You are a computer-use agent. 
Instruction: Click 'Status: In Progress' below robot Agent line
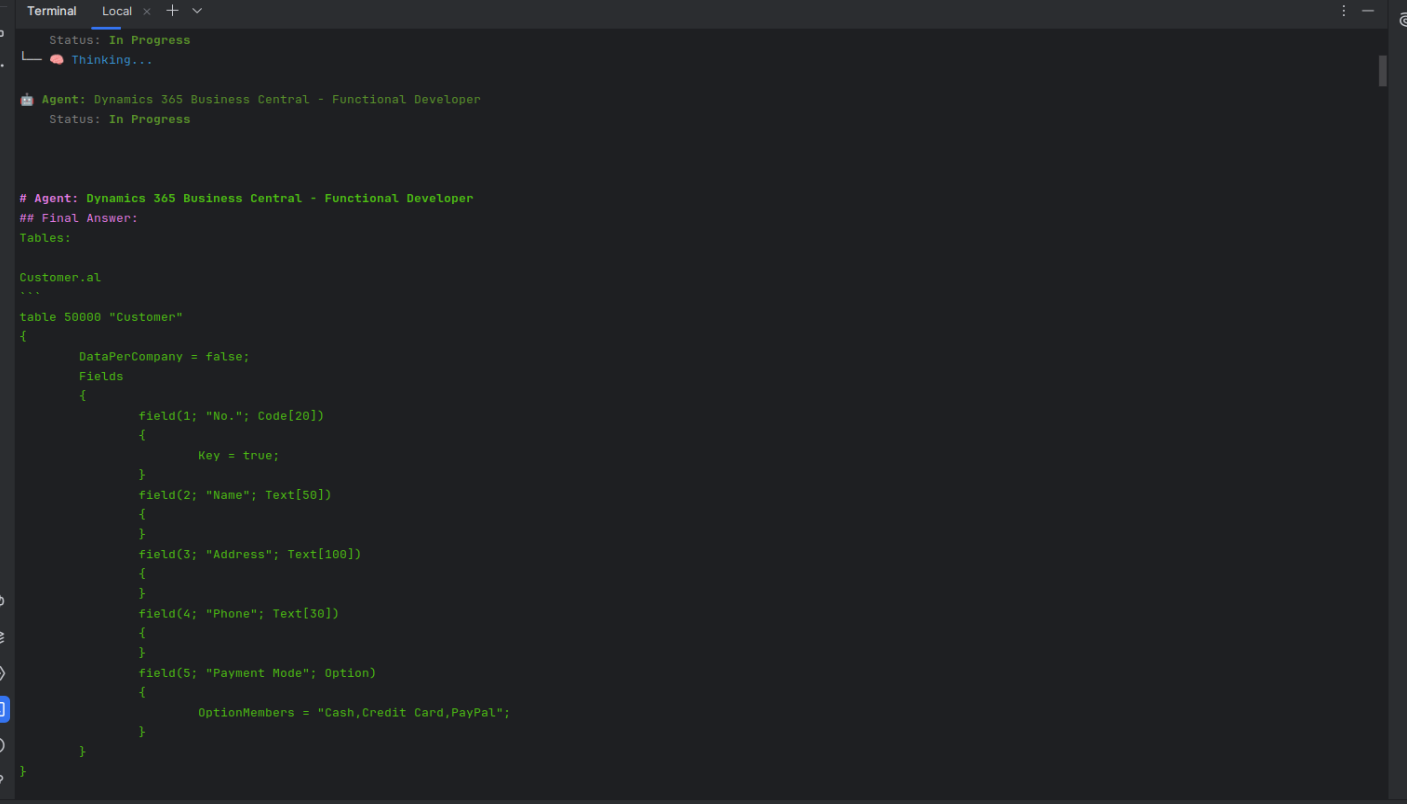pyautogui.click(x=119, y=119)
